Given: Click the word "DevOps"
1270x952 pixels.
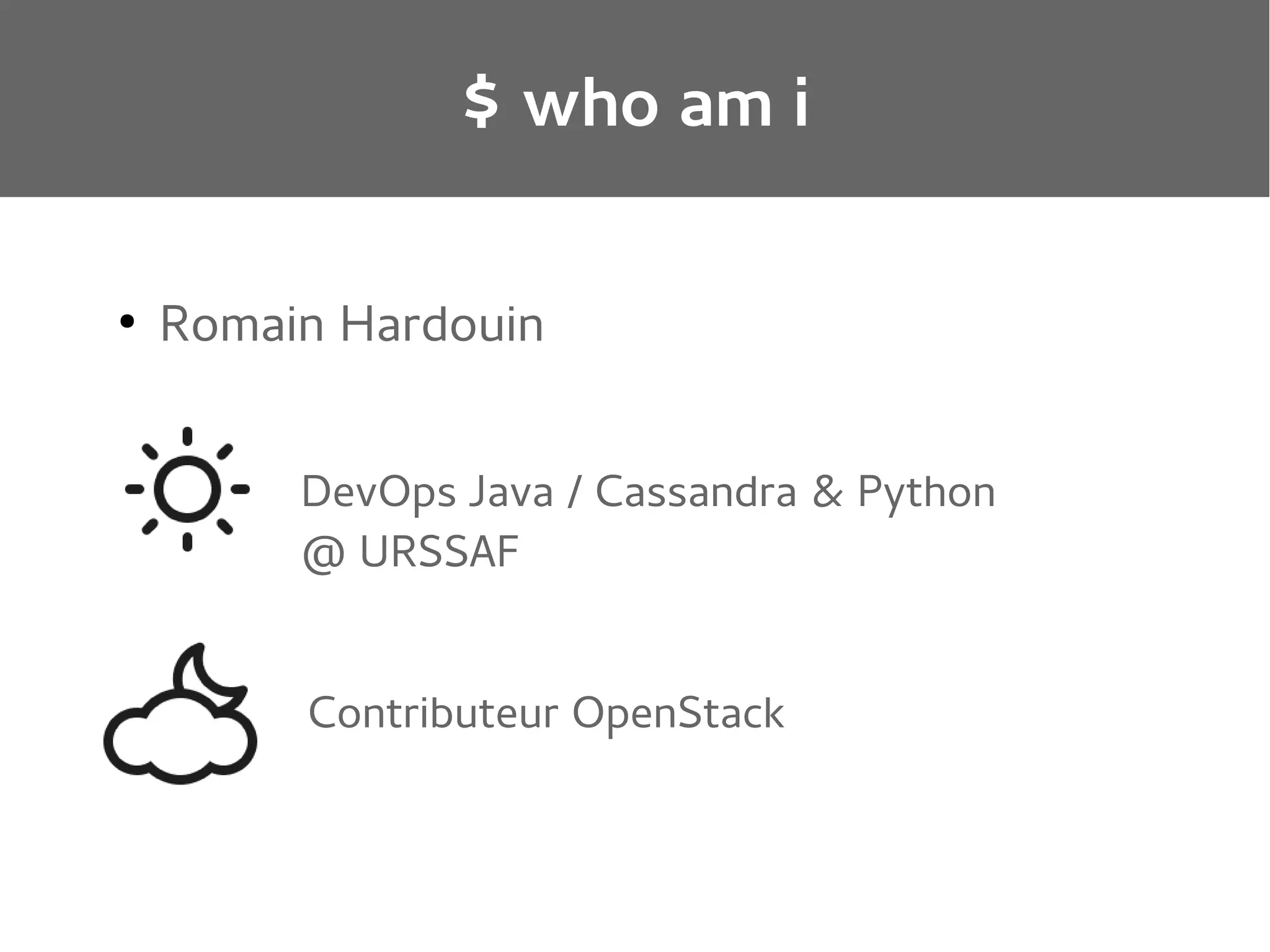Looking at the screenshot, I should tap(378, 492).
